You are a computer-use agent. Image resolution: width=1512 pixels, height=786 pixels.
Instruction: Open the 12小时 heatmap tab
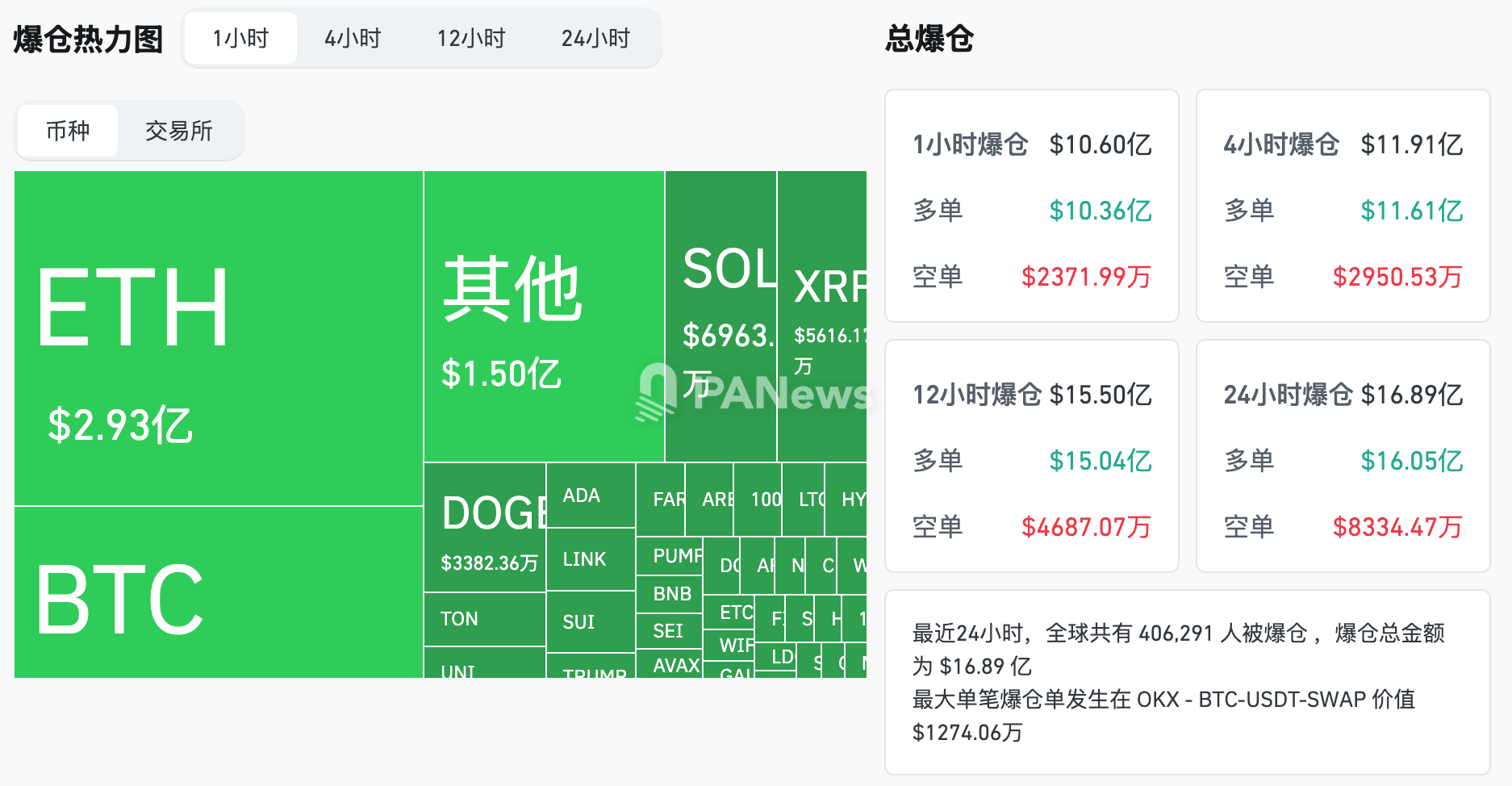pos(471,39)
